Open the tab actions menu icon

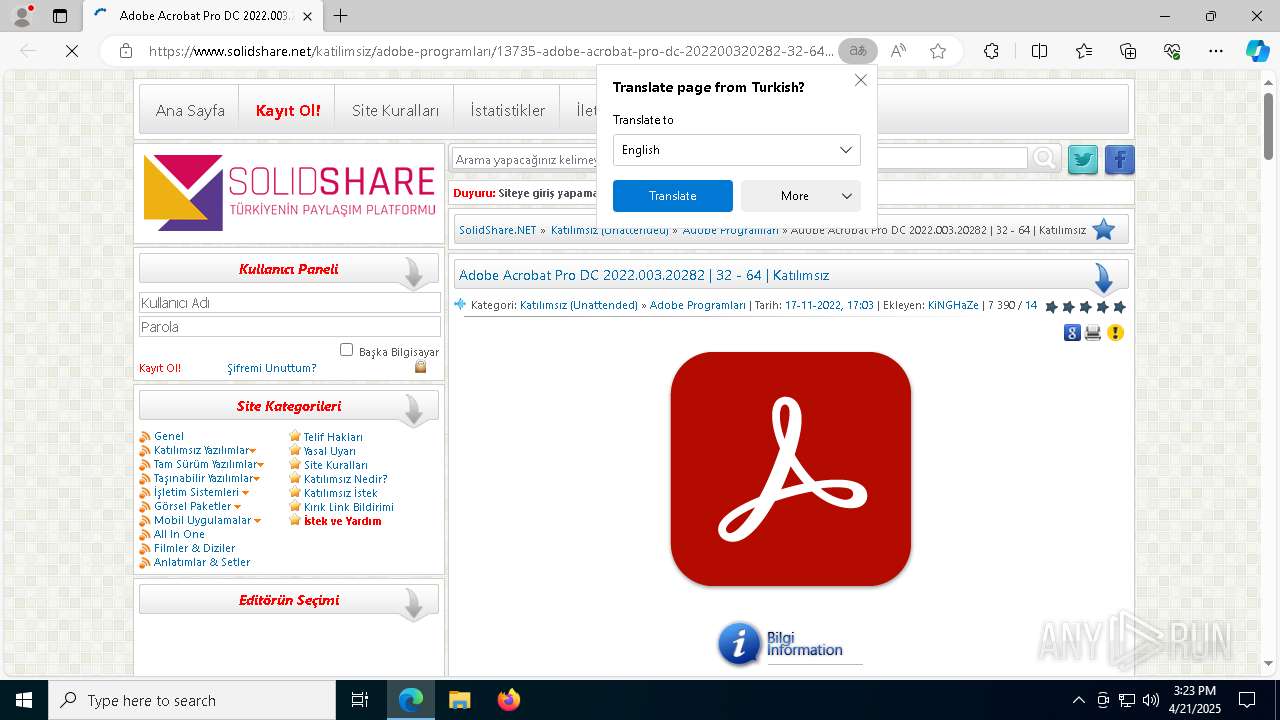point(60,16)
